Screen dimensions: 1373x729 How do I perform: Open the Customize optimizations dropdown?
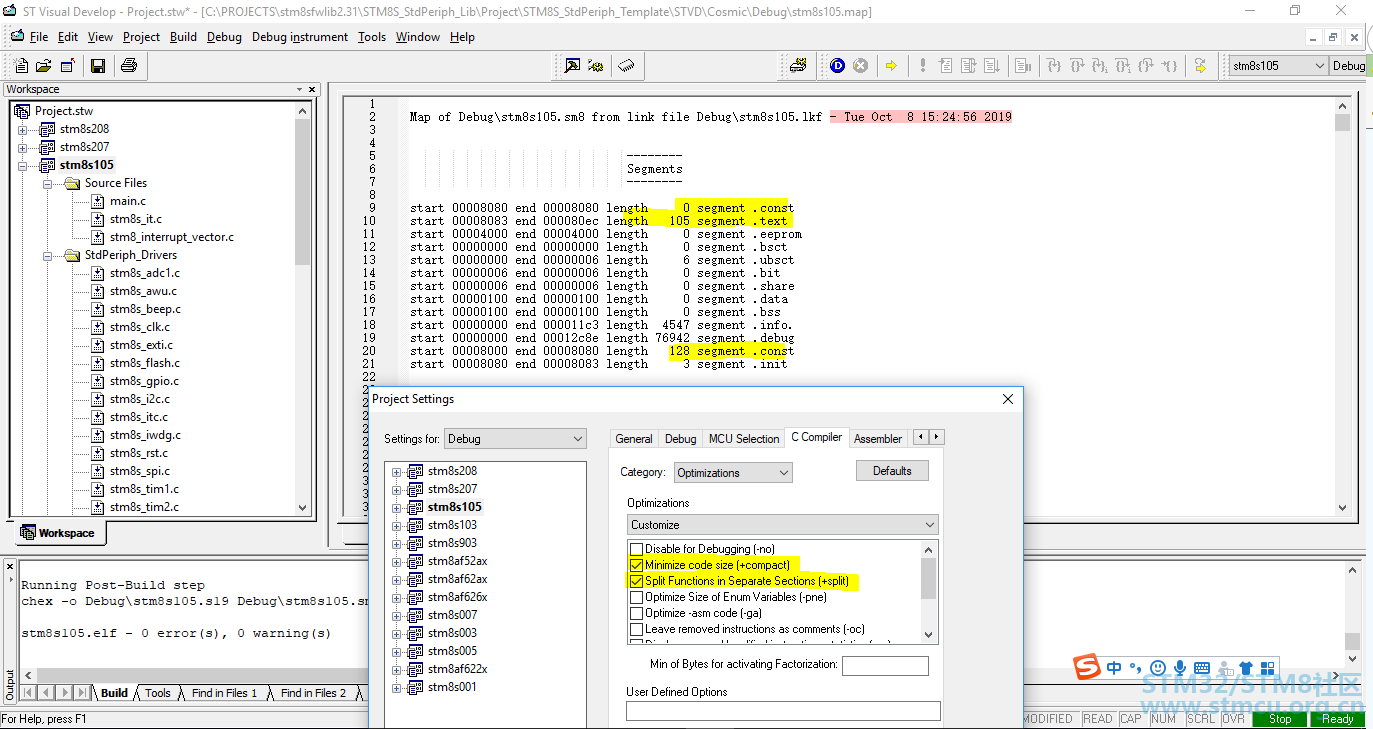pos(783,525)
